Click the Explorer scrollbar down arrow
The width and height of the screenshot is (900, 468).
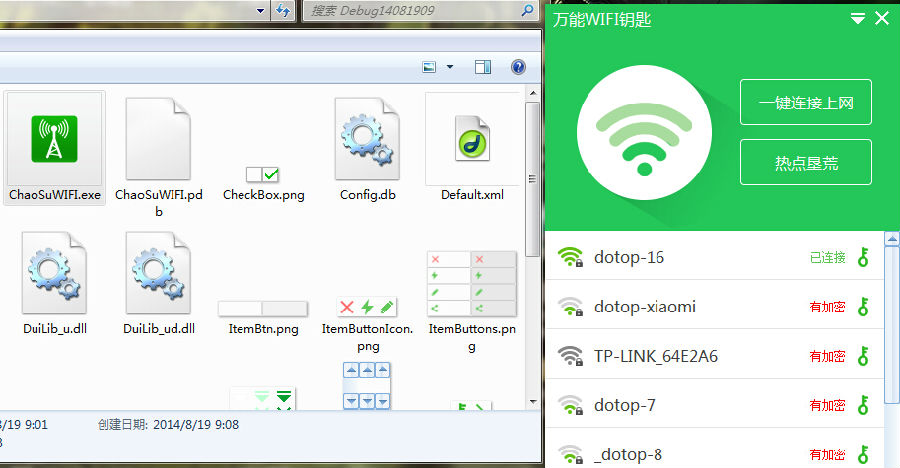click(533, 402)
